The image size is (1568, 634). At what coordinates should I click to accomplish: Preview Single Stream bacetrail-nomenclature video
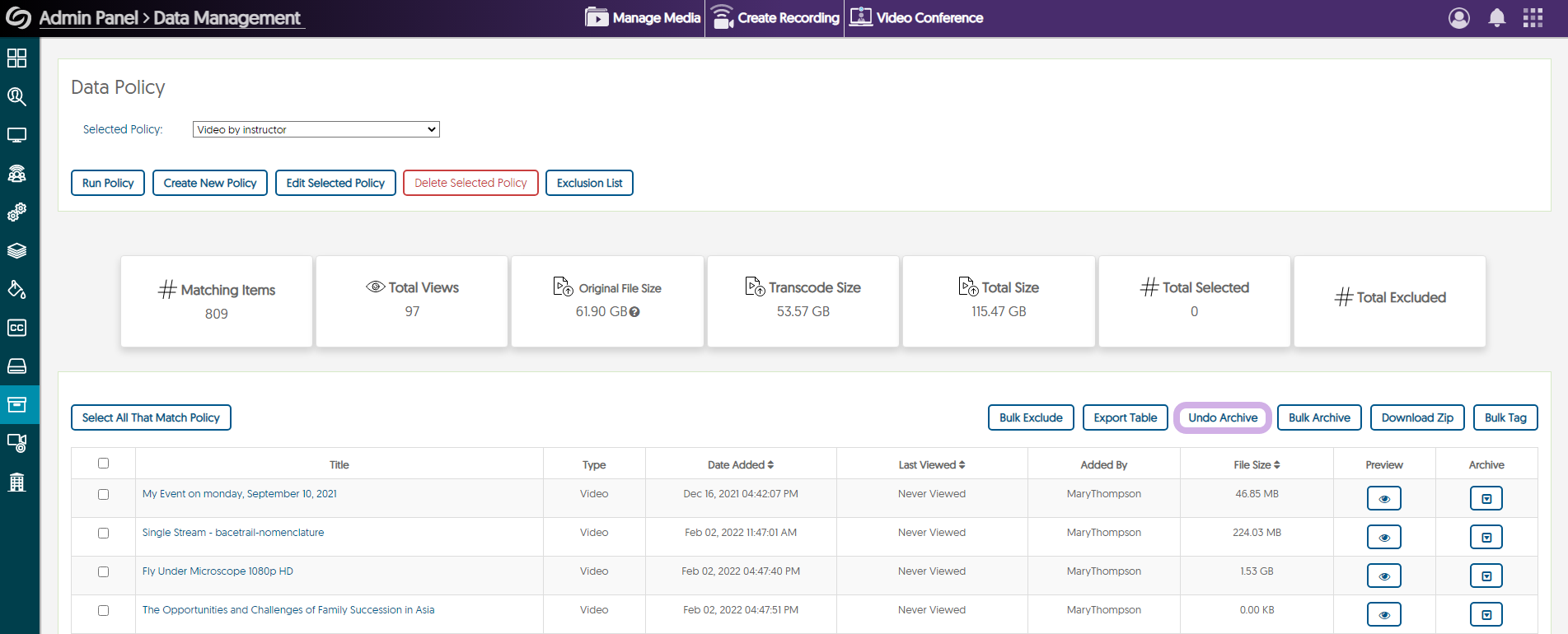pyautogui.click(x=1384, y=537)
